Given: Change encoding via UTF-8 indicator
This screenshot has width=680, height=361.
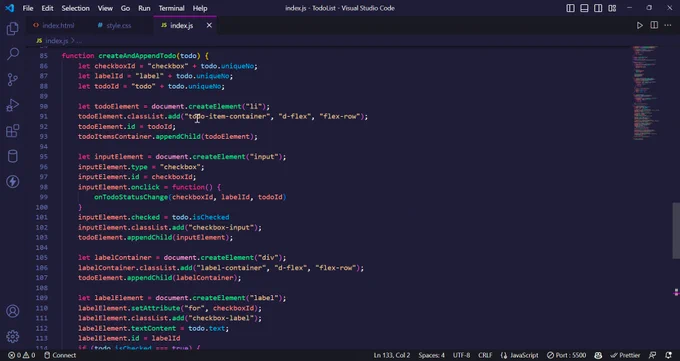Looking at the screenshot, I should pyautogui.click(x=461, y=355).
